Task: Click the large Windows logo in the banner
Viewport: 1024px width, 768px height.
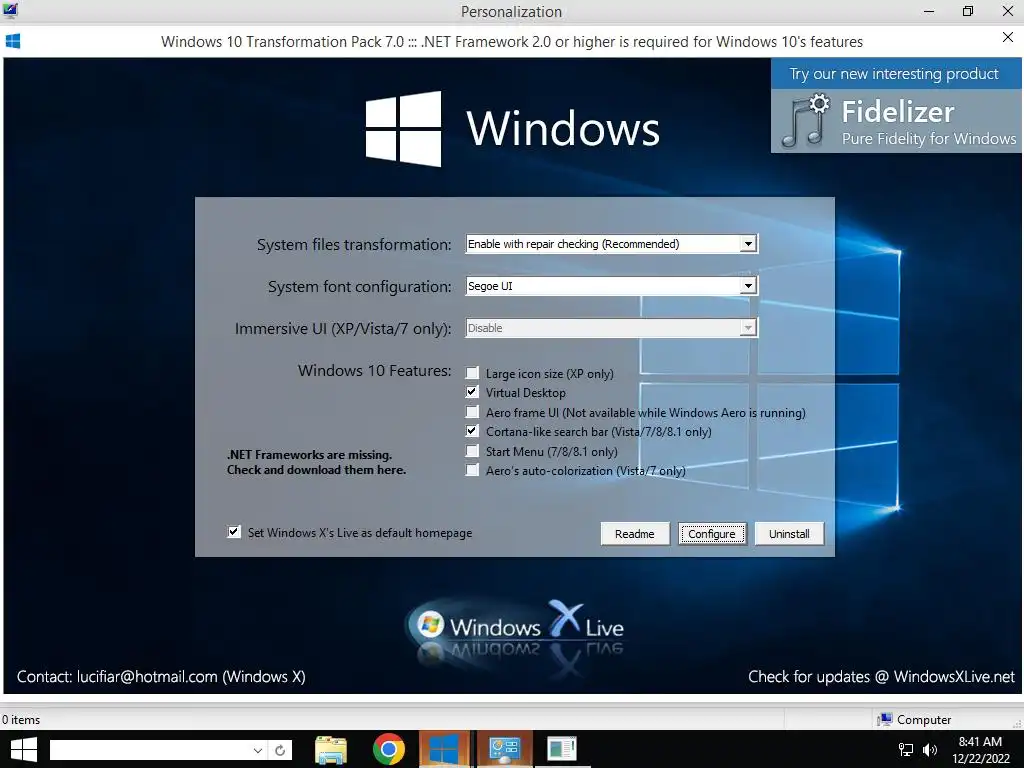Action: [x=403, y=129]
